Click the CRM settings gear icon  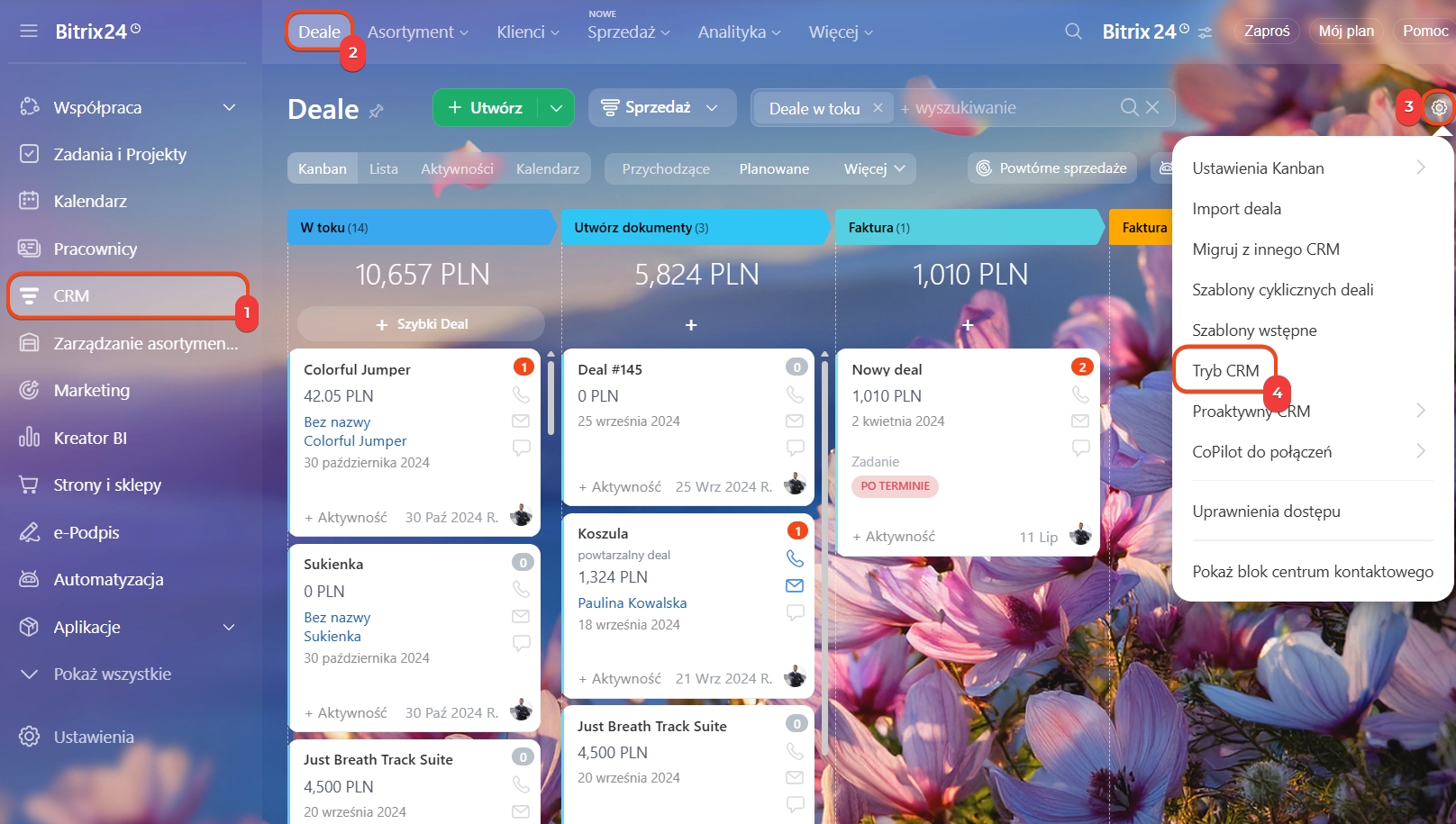[1439, 108]
